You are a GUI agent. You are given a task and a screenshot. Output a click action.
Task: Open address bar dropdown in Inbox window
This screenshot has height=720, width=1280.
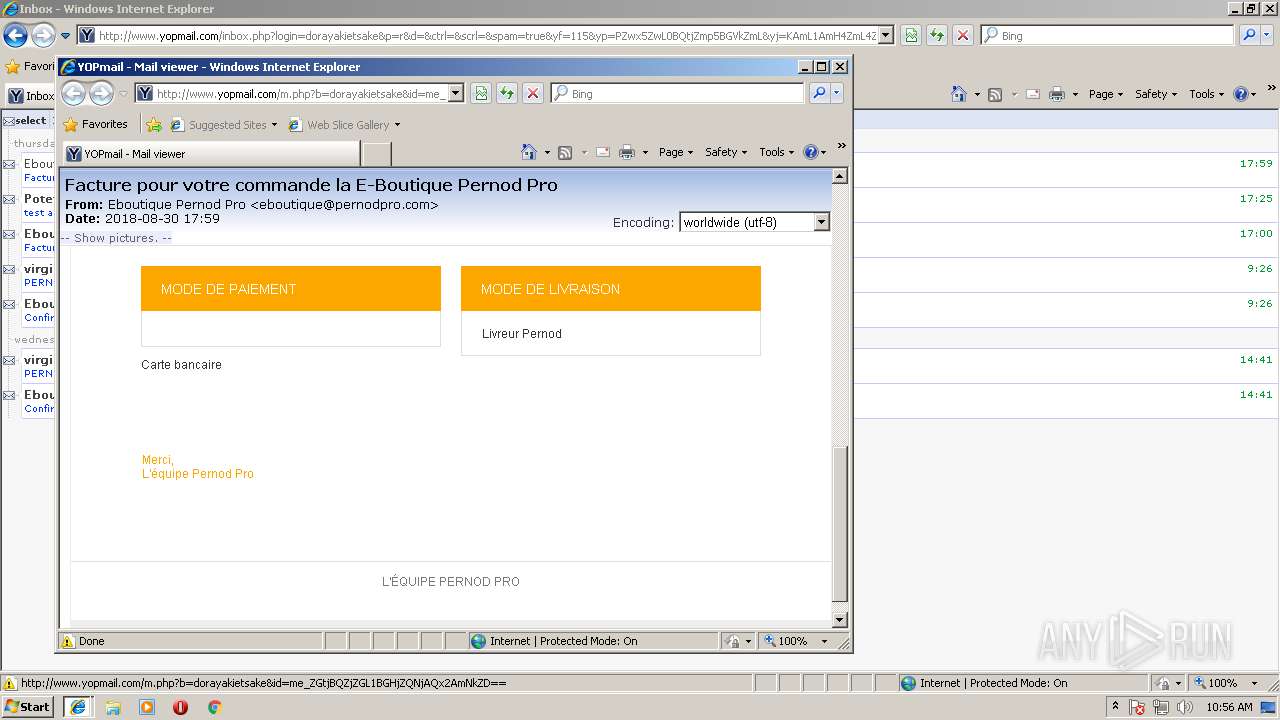click(x=885, y=36)
